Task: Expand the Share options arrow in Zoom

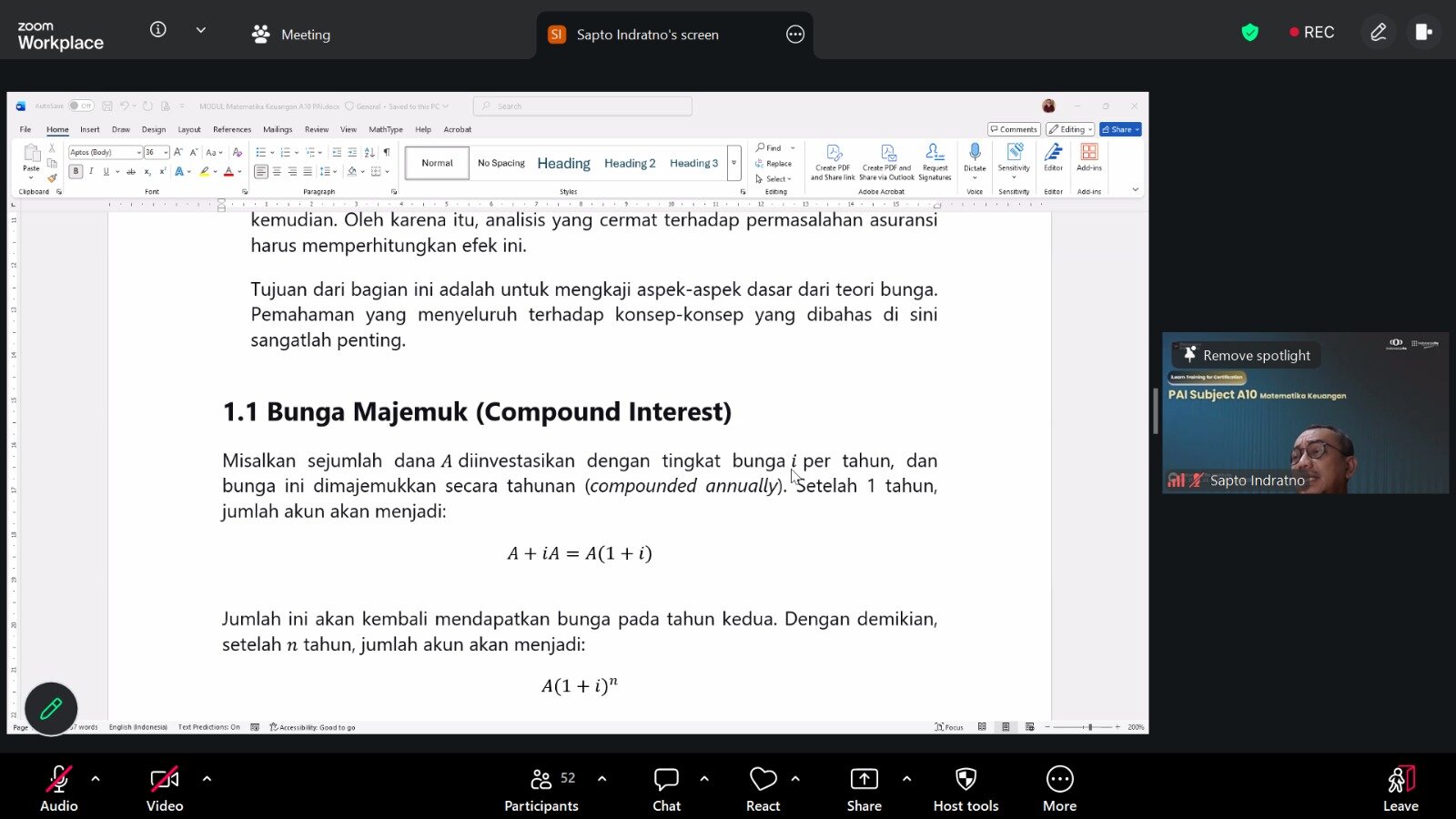Action: tap(906, 779)
